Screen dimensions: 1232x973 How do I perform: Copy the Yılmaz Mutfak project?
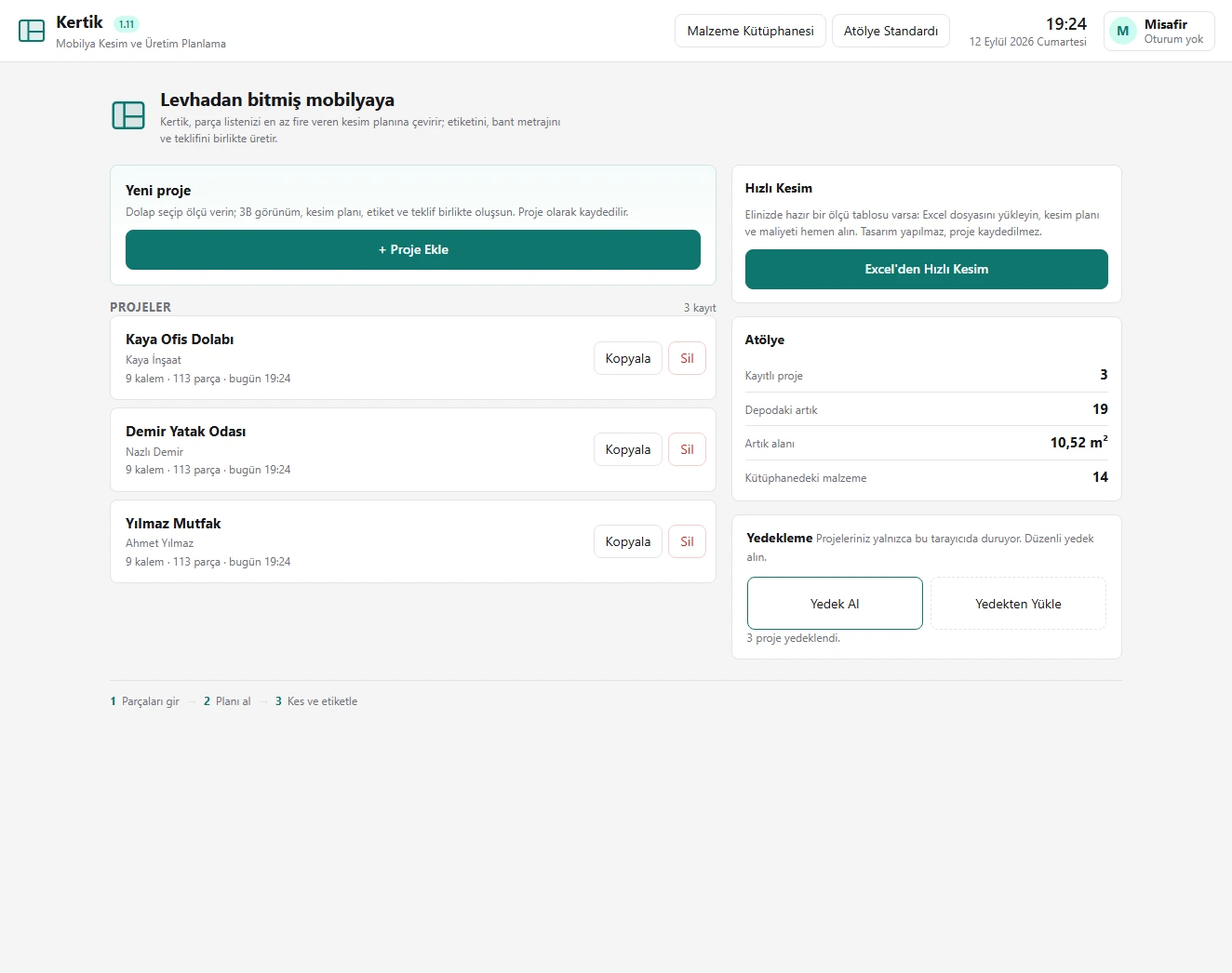628,541
